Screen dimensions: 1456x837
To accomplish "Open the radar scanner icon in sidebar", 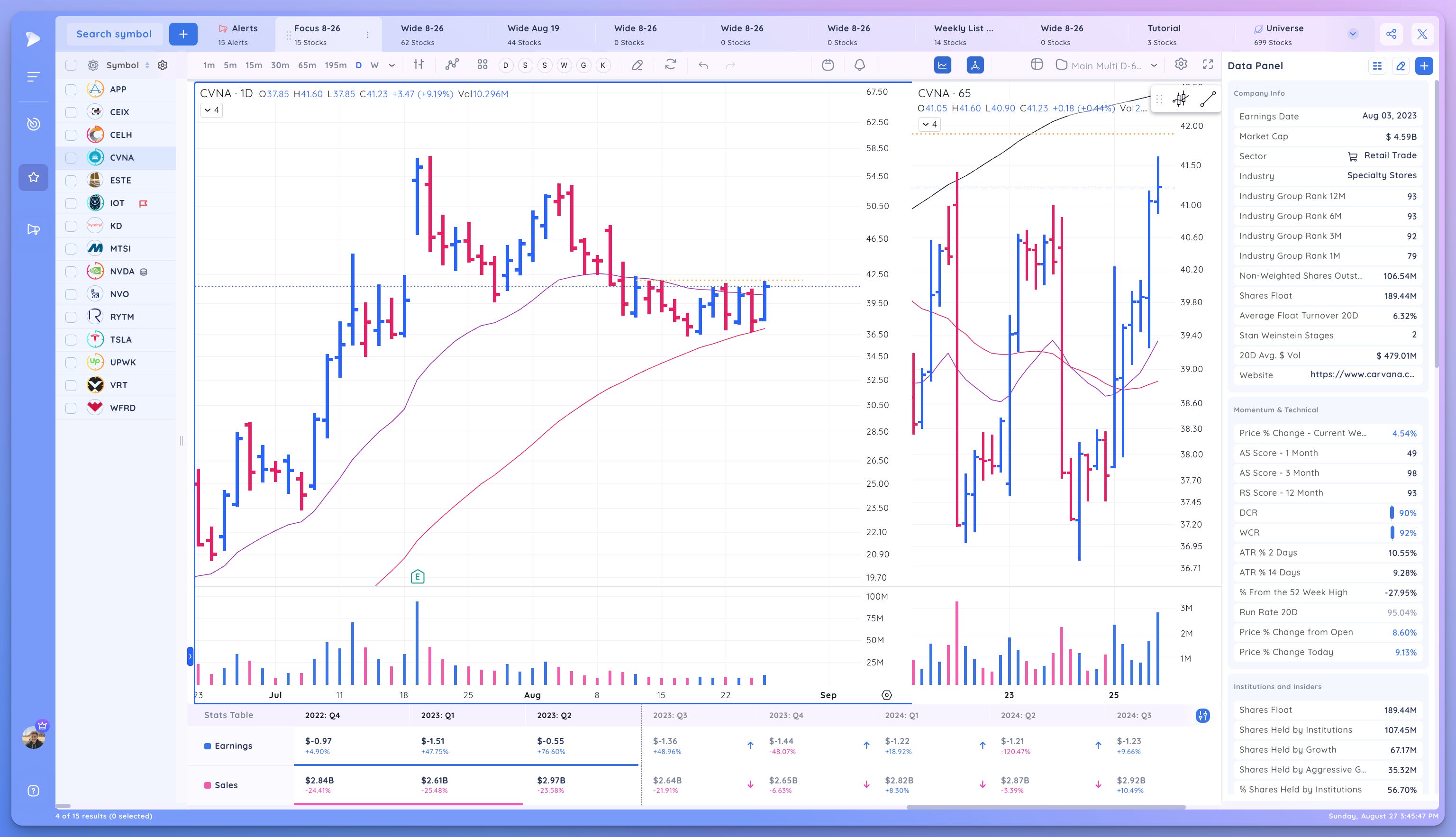I will [x=33, y=124].
